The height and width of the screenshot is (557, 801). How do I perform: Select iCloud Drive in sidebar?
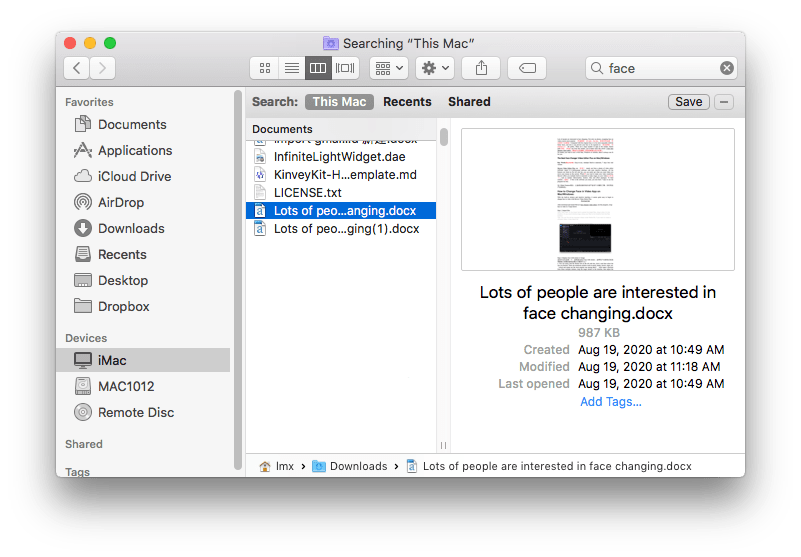coord(134,176)
